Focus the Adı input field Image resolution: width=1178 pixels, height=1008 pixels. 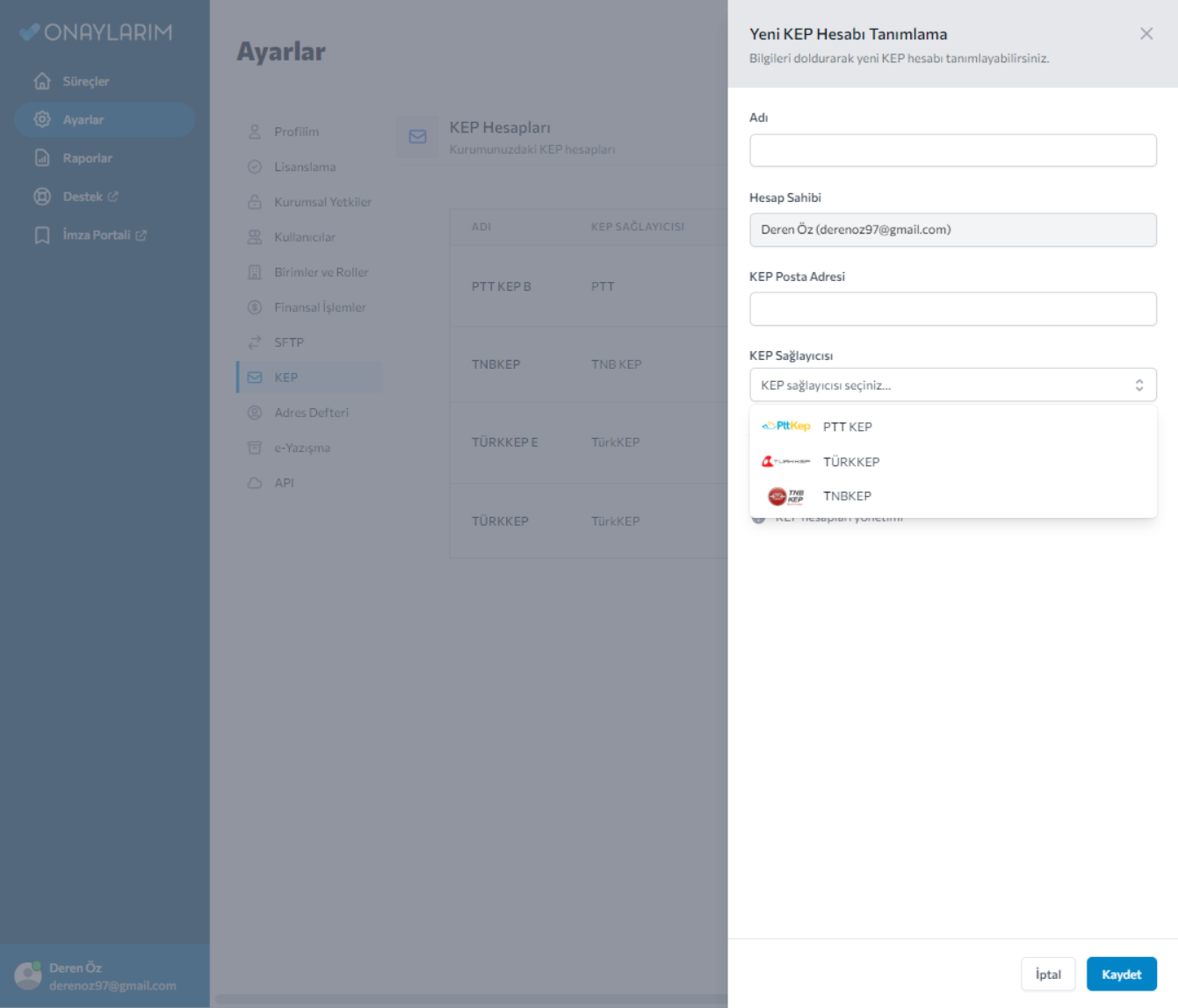(952, 150)
